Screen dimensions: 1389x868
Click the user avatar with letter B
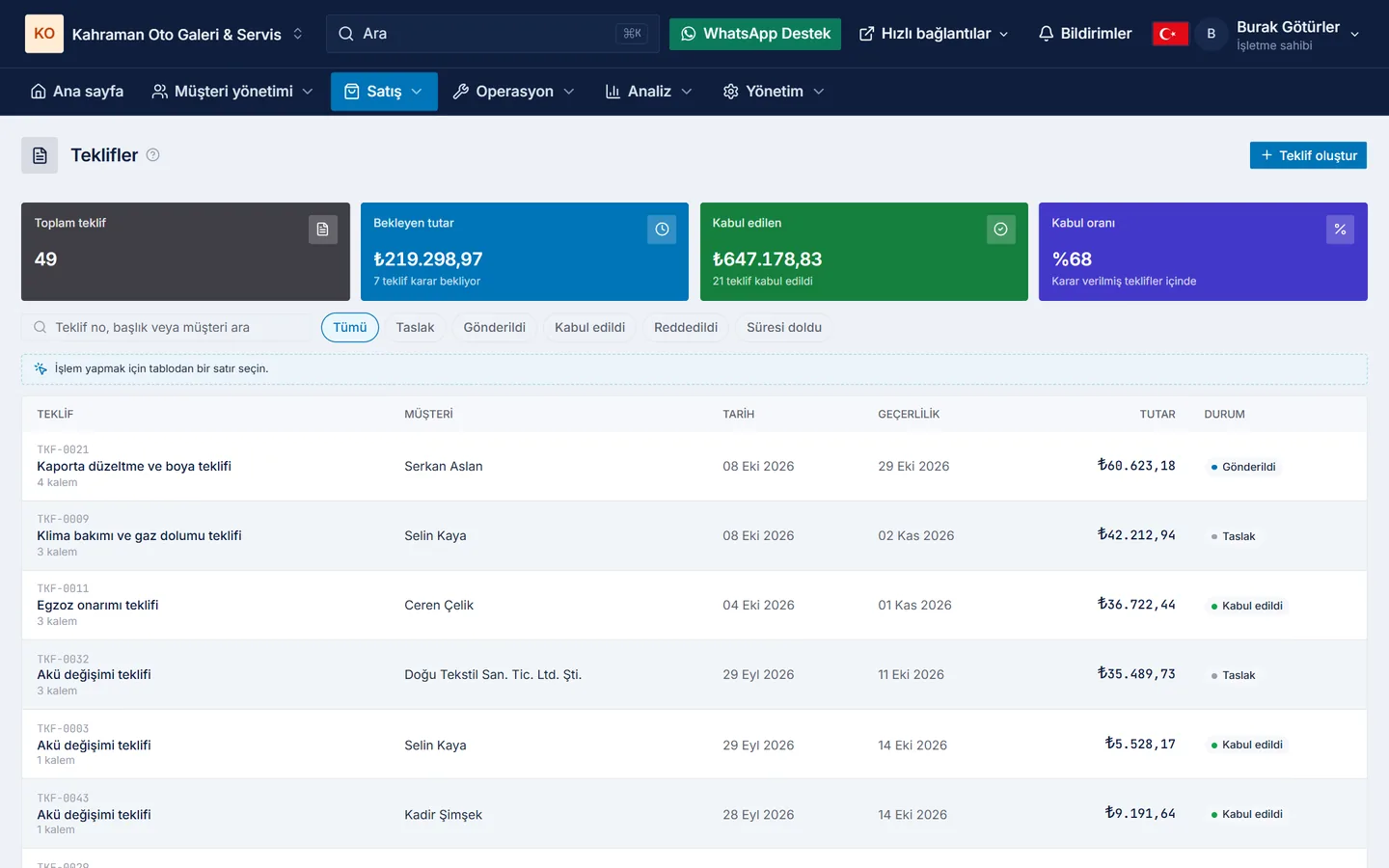click(1212, 34)
